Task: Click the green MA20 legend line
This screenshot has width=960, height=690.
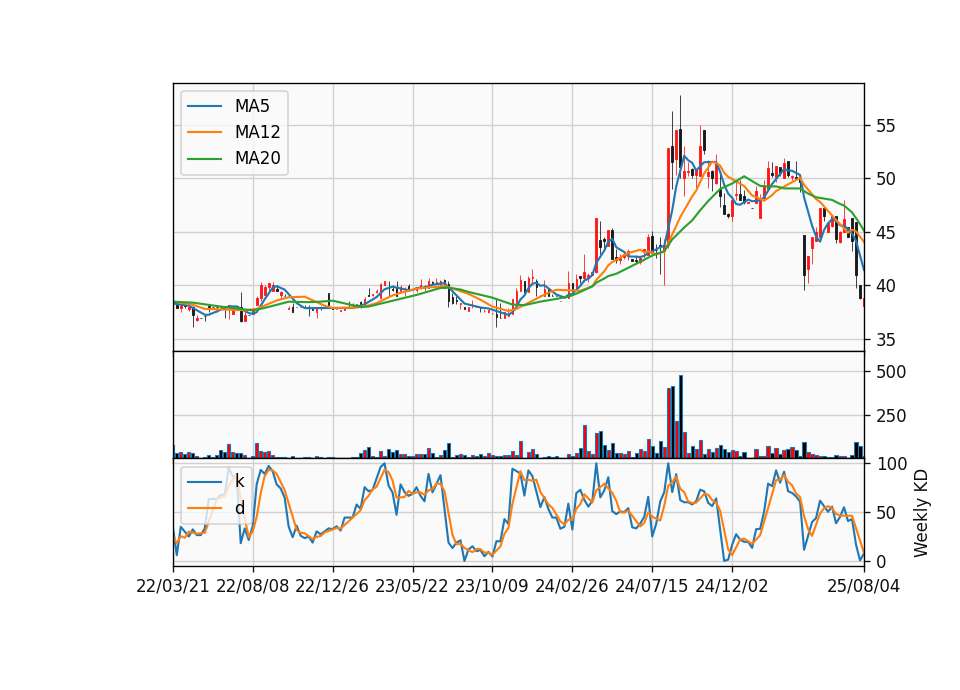Action: pos(204,159)
